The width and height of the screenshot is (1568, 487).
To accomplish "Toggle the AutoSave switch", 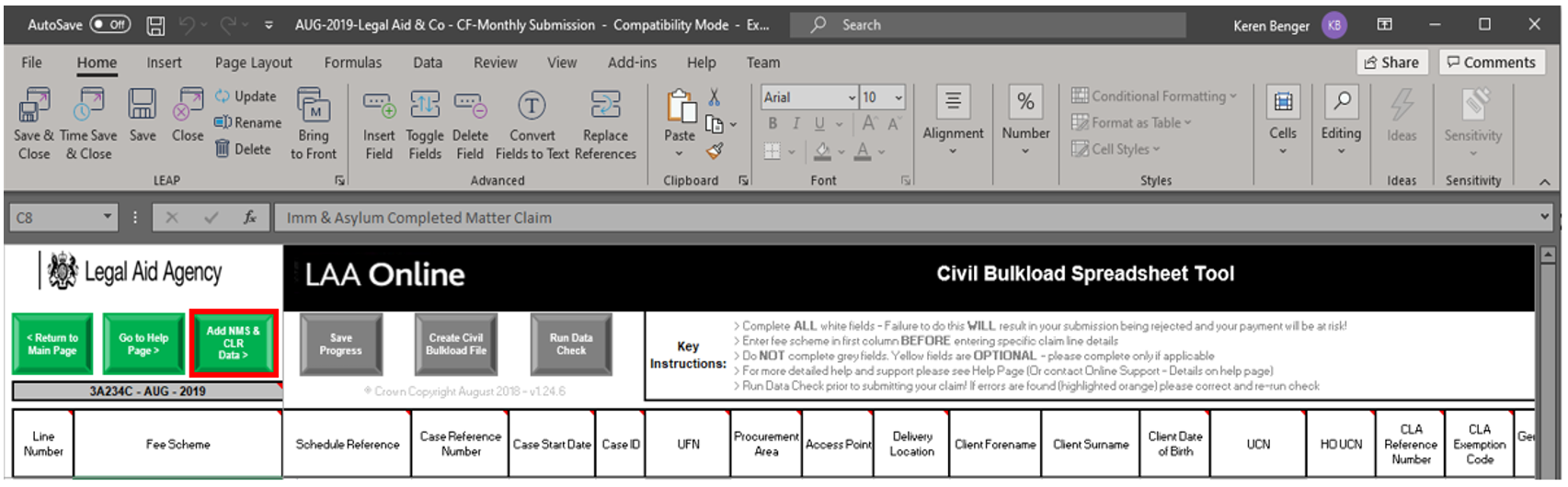I will [x=110, y=25].
